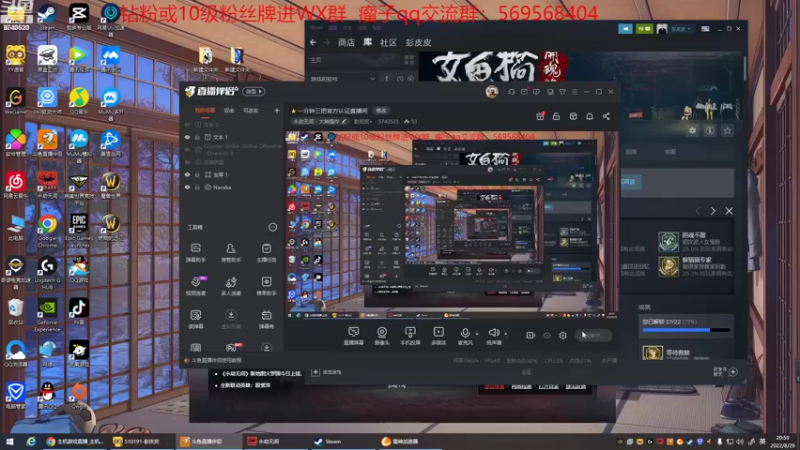Viewport: 800px width, 450px height.
Task: Open Steam account name dropdown
Action: pyautogui.click(x=681, y=29)
